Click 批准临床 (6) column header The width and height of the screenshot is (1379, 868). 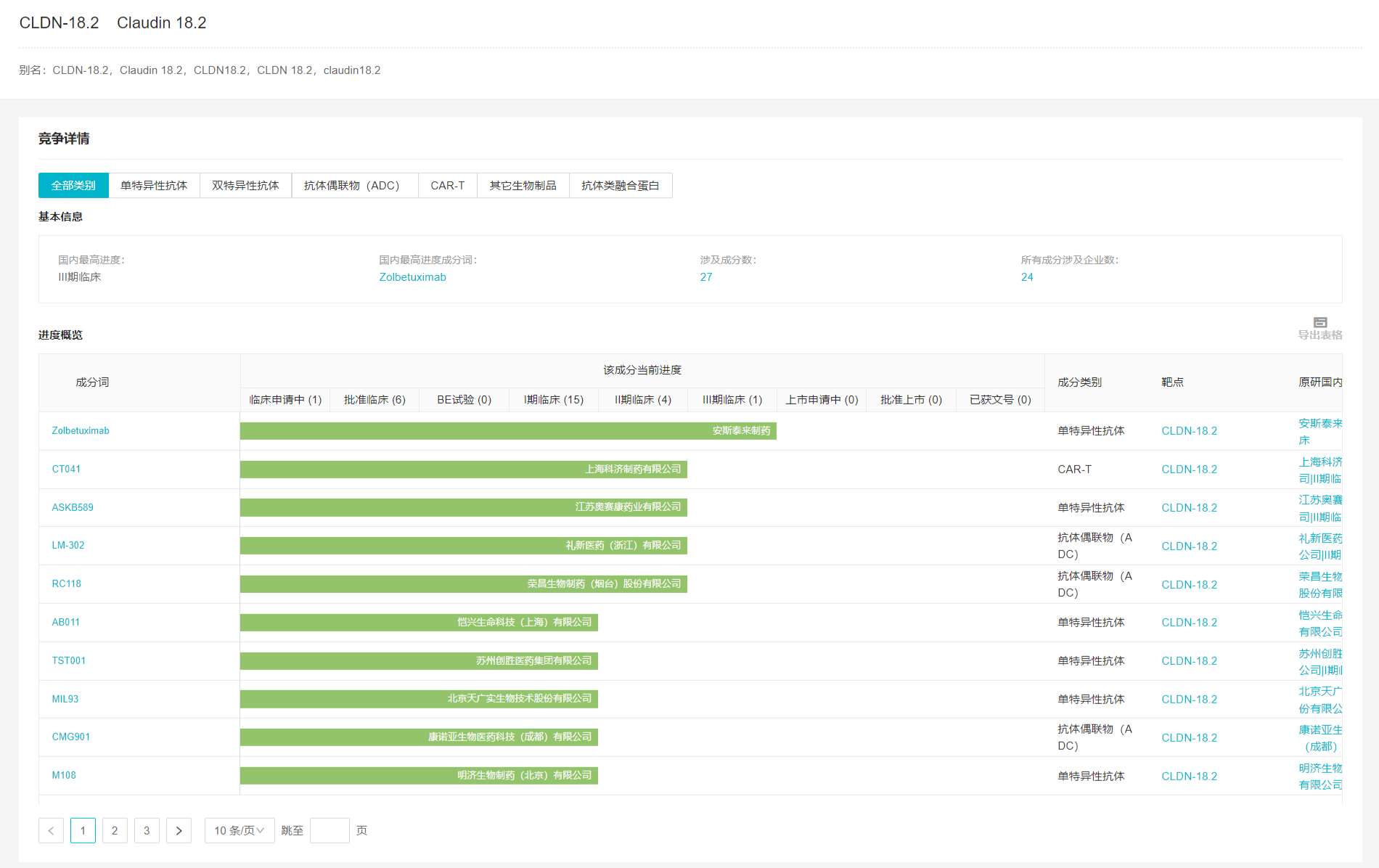[x=375, y=400]
